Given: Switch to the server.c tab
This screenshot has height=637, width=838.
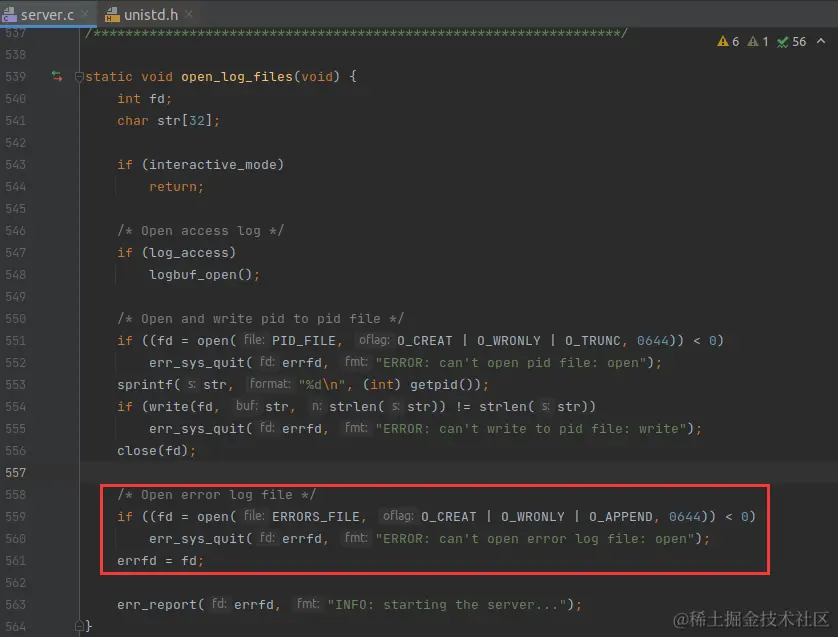Looking at the screenshot, I should coord(47,14).
